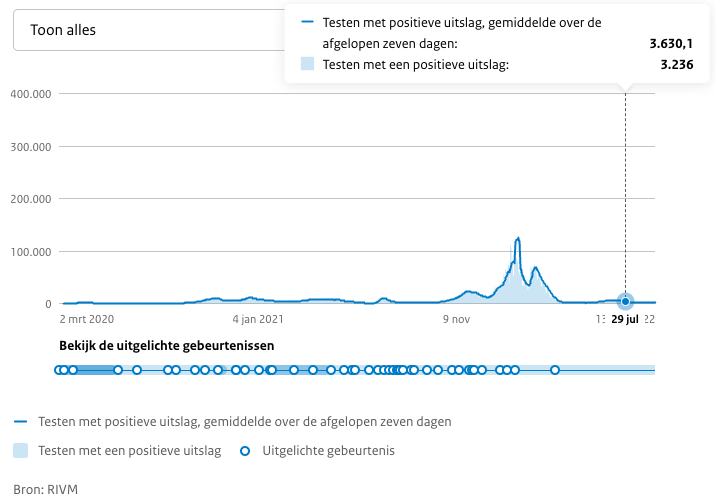Click the circle icon beside "Uitgelichte gebeurtenis" legend

coord(245,451)
